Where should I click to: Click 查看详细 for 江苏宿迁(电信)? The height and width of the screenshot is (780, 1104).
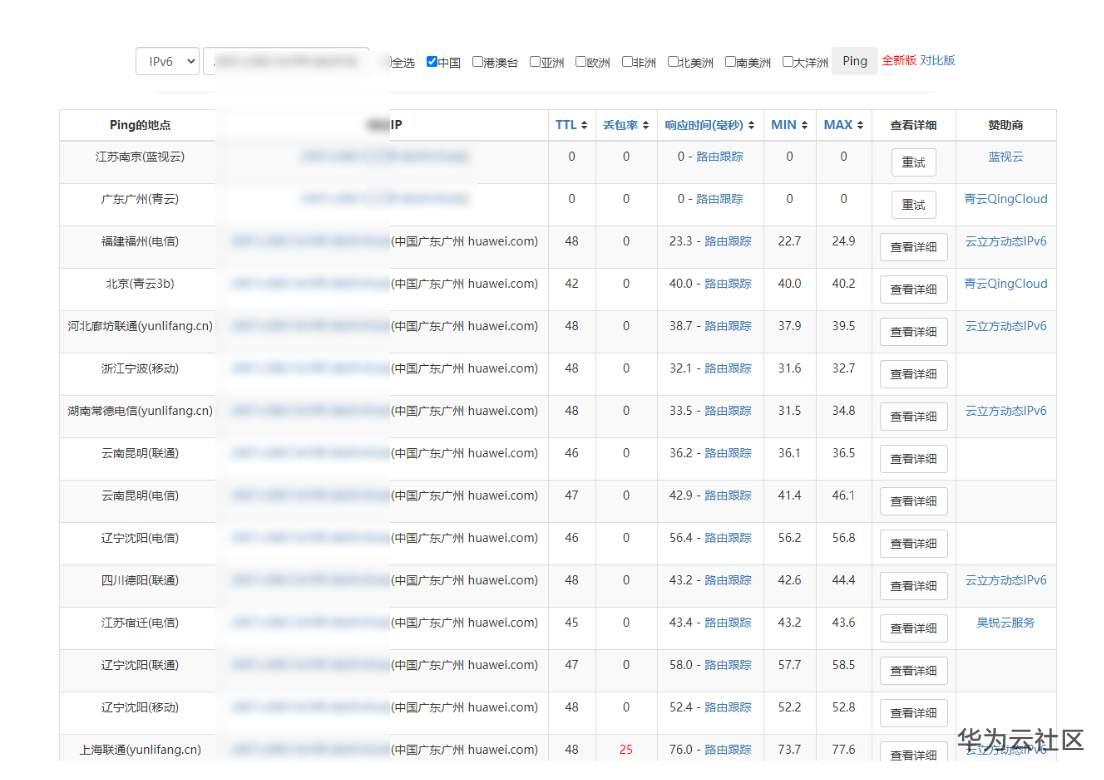pyautogui.click(x=913, y=628)
